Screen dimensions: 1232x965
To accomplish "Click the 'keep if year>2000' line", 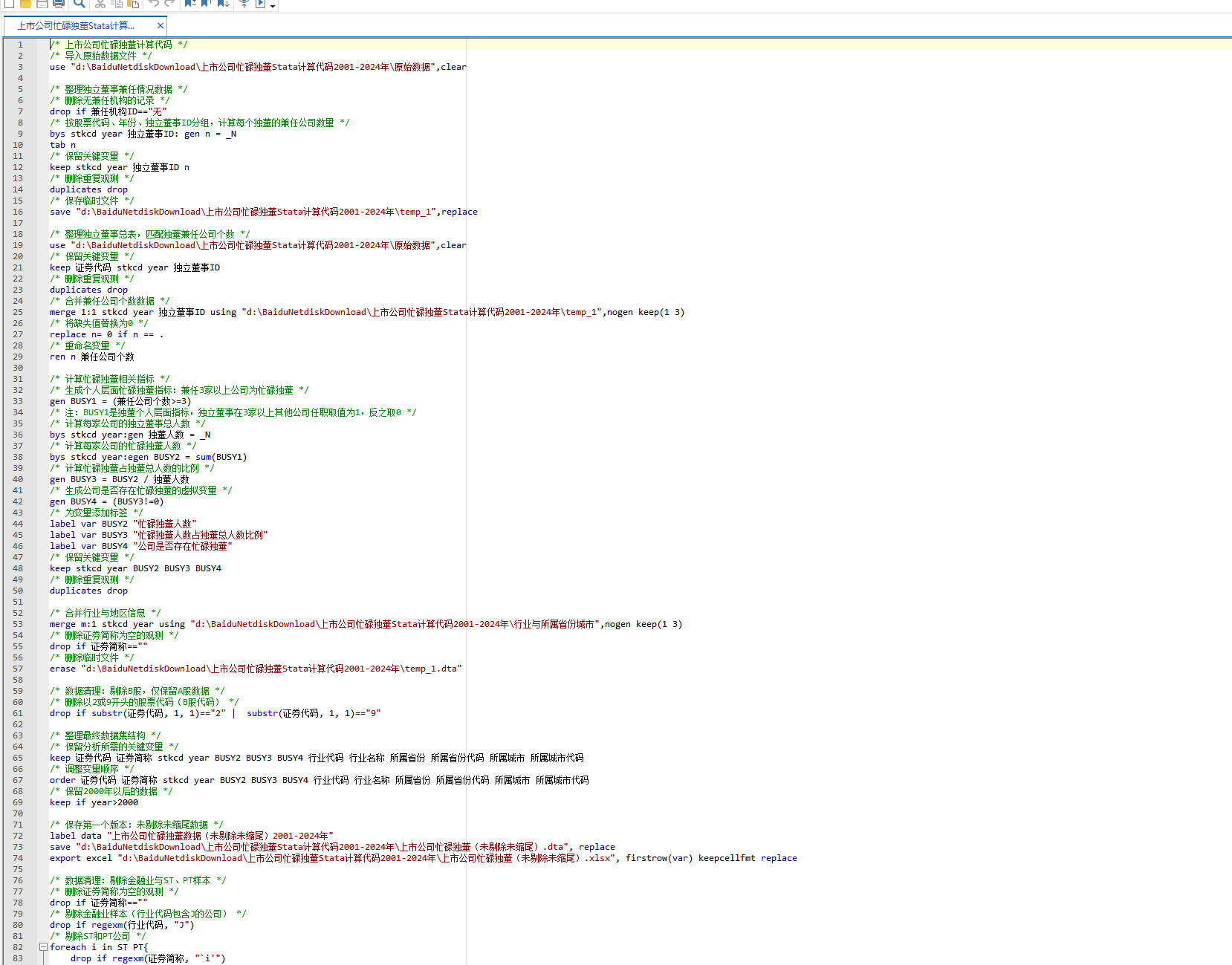I will coord(94,802).
